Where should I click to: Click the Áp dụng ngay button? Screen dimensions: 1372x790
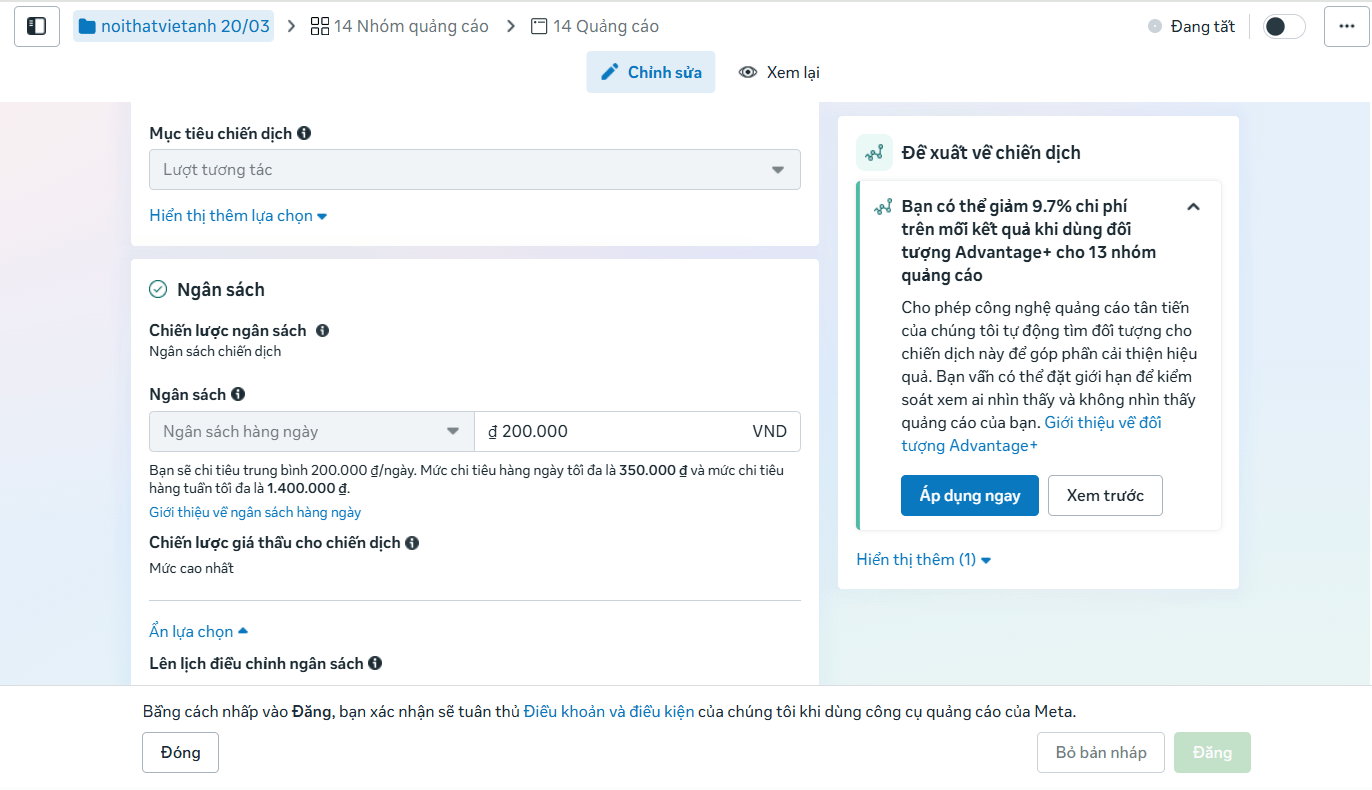click(x=969, y=496)
